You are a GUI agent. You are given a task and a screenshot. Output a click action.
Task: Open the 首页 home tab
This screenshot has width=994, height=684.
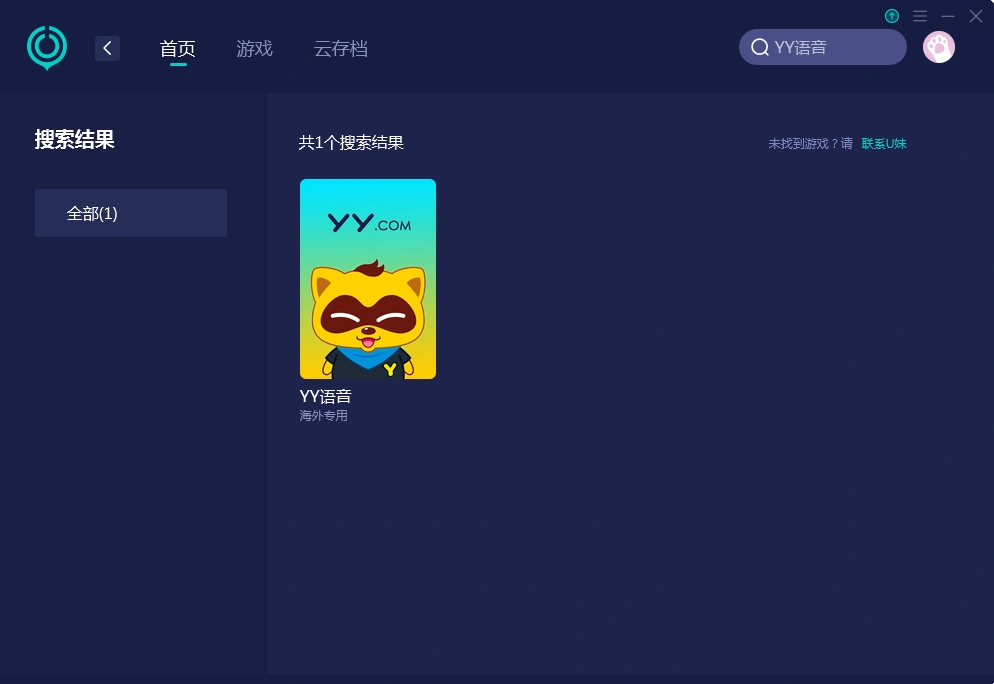tap(178, 49)
